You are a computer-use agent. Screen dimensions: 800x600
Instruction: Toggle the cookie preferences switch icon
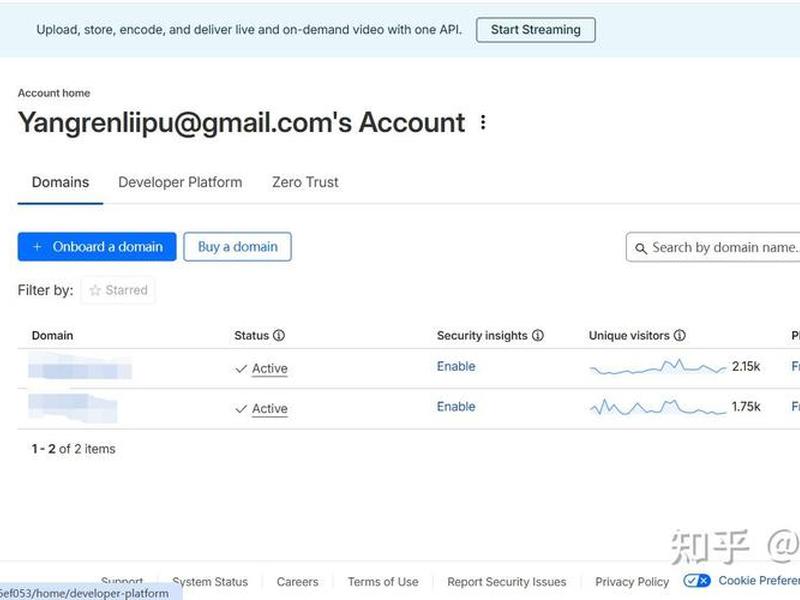click(696, 581)
